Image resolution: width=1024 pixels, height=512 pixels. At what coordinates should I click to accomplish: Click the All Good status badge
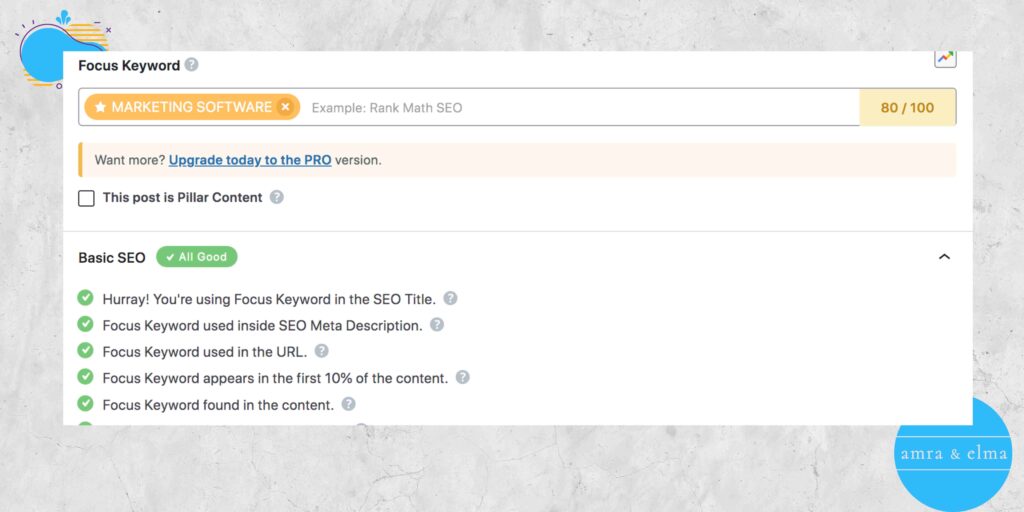pos(197,257)
